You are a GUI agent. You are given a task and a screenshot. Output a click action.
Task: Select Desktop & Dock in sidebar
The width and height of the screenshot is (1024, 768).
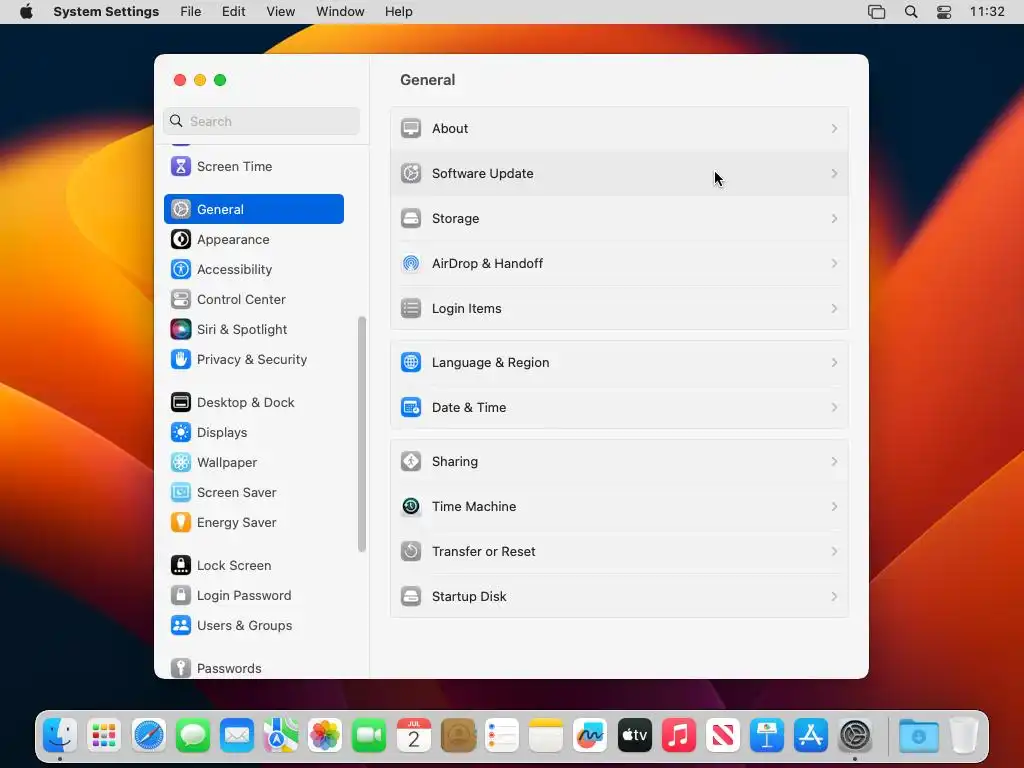click(x=253, y=403)
